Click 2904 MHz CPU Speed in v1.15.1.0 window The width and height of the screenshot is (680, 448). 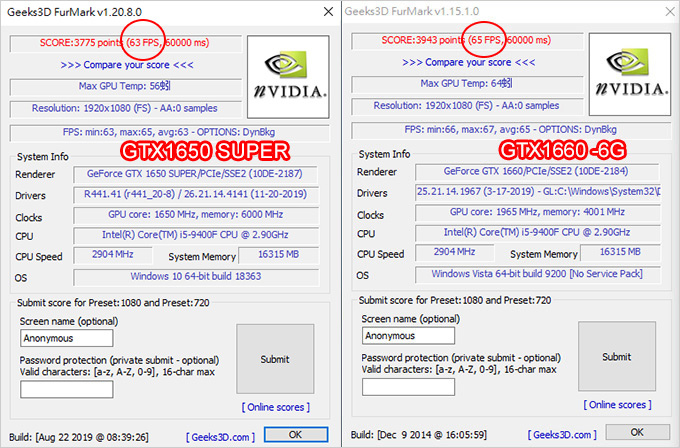[x=454, y=252]
